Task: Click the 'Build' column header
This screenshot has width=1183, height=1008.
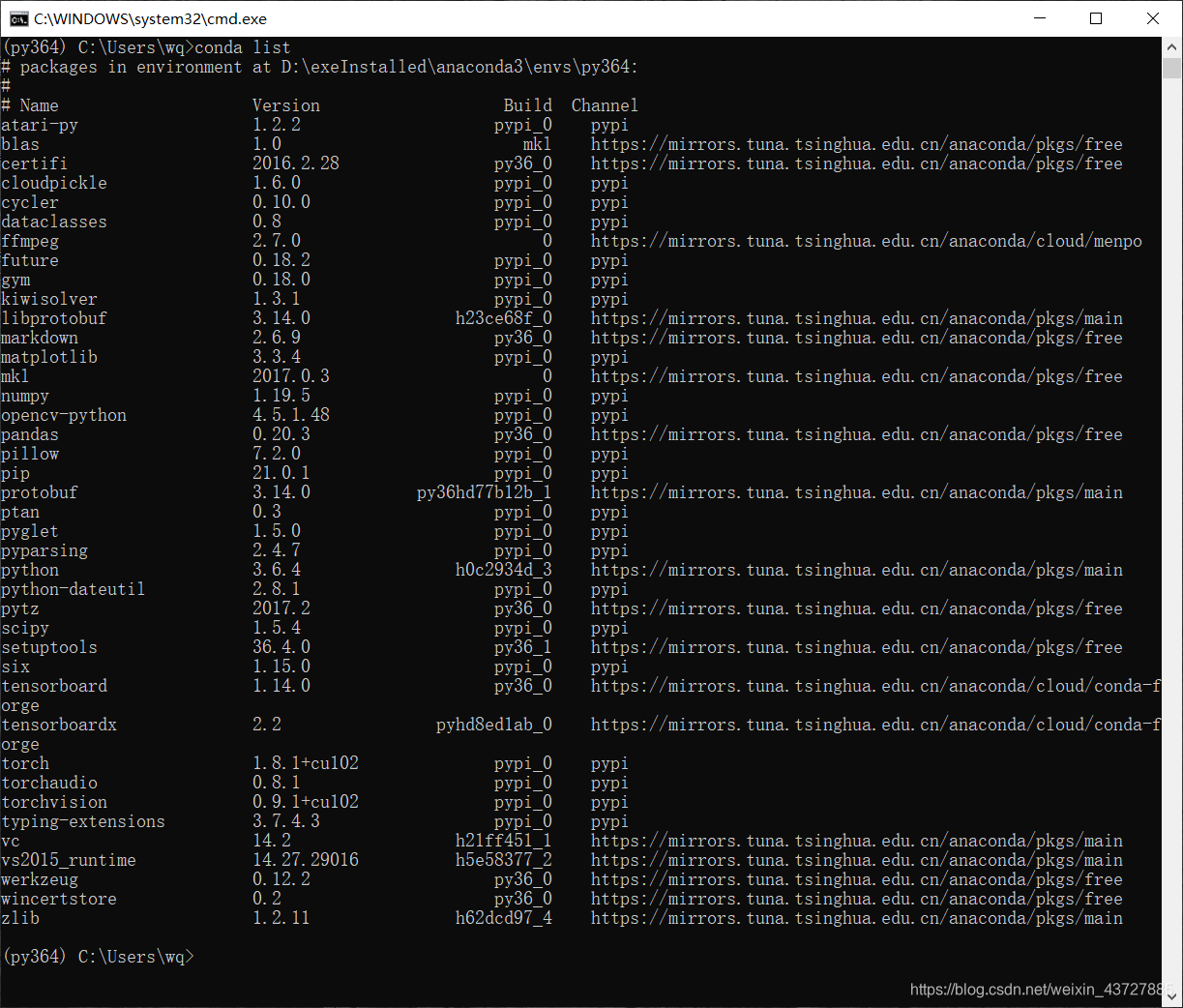Action: pos(528,105)
